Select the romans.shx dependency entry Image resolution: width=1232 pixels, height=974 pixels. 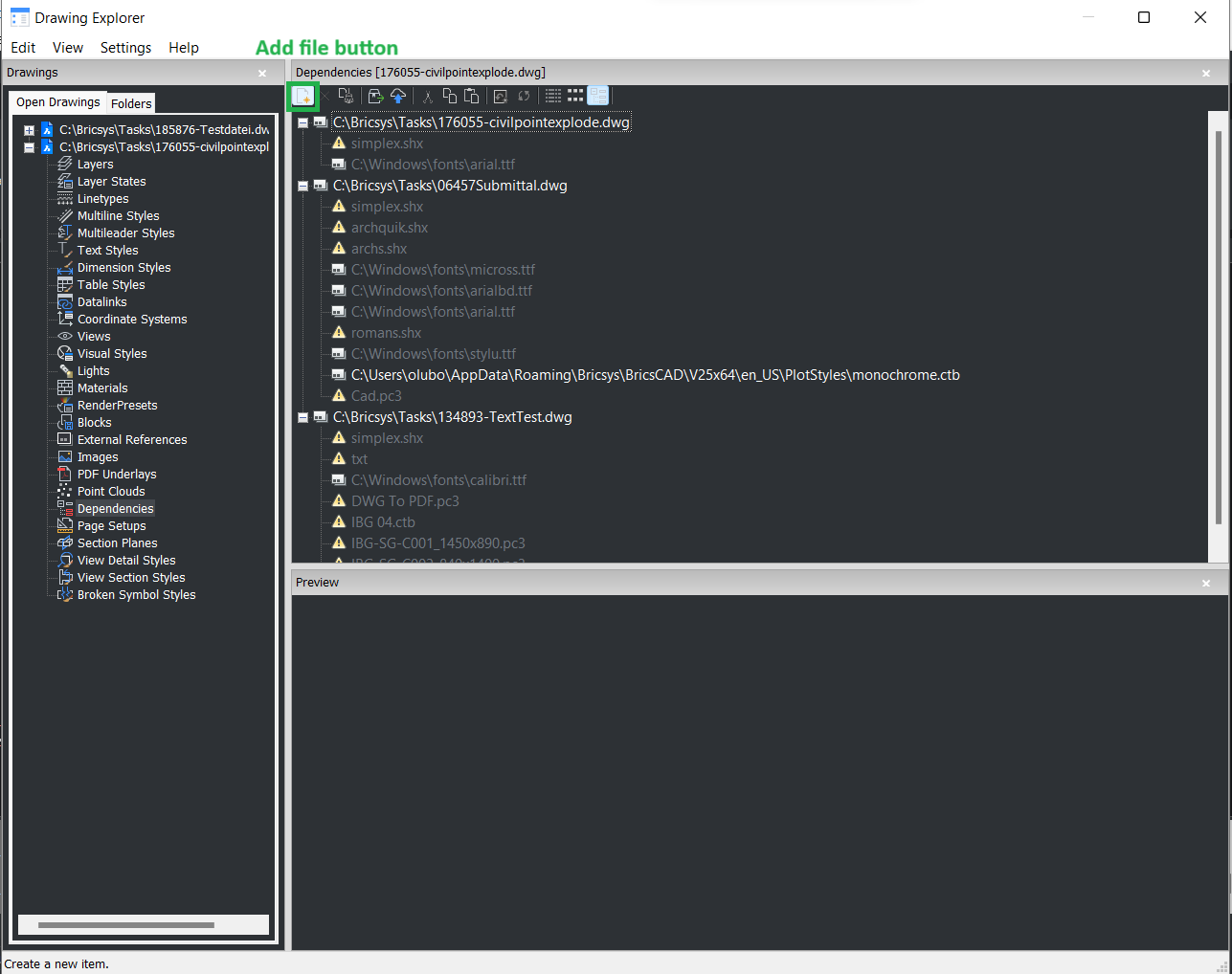[x=386, y=333]
